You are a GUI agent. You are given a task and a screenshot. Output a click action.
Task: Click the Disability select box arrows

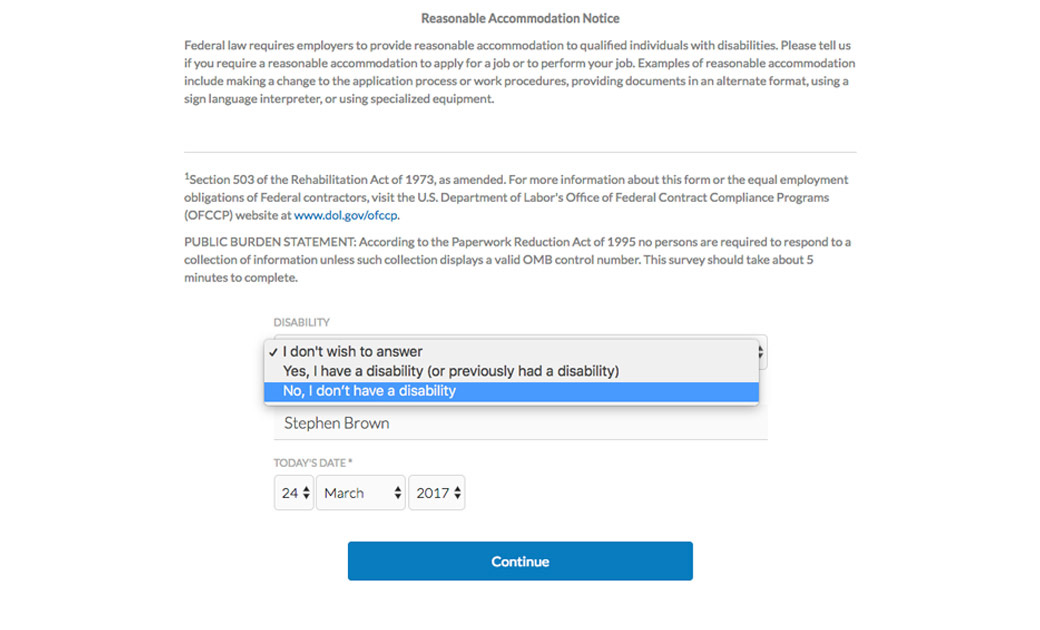pyautogui.click(x=762, y=352)
